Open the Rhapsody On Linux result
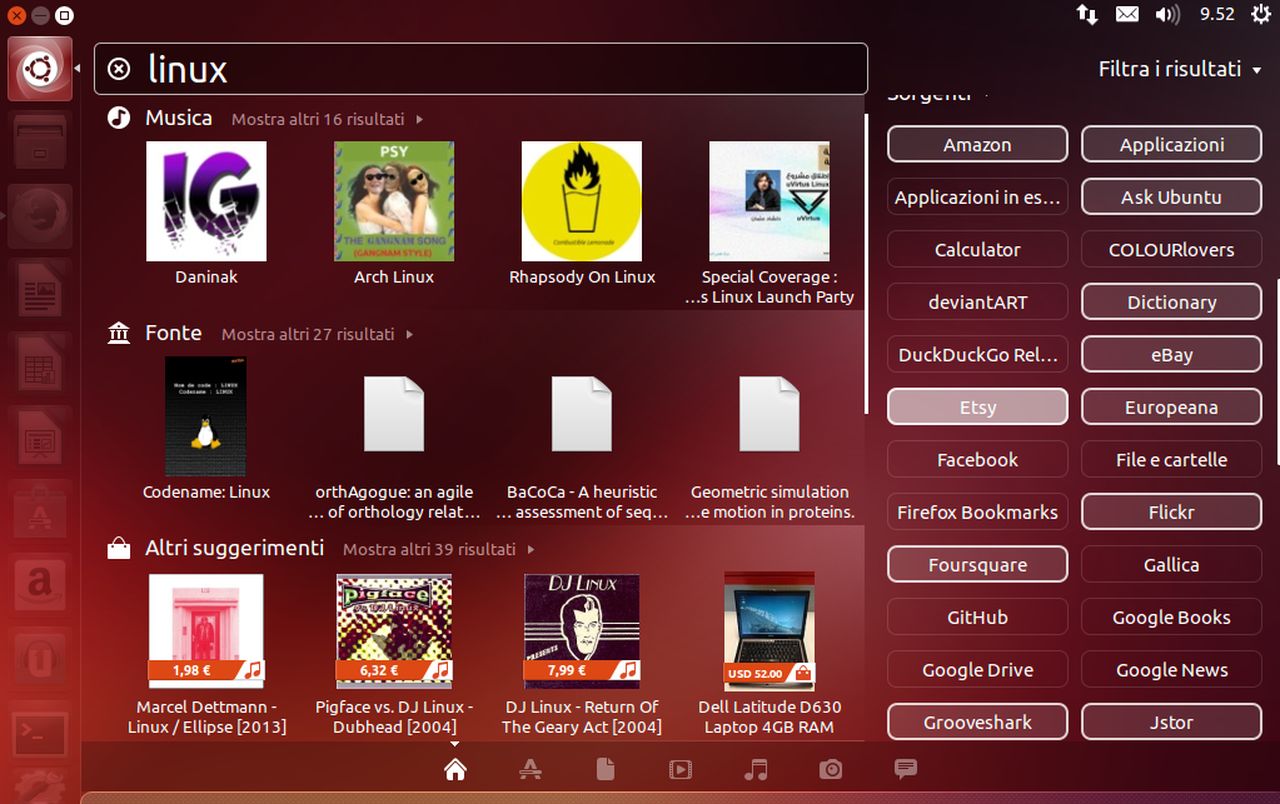The height and width of the screenshot is (804, 1280). (582, 213)
